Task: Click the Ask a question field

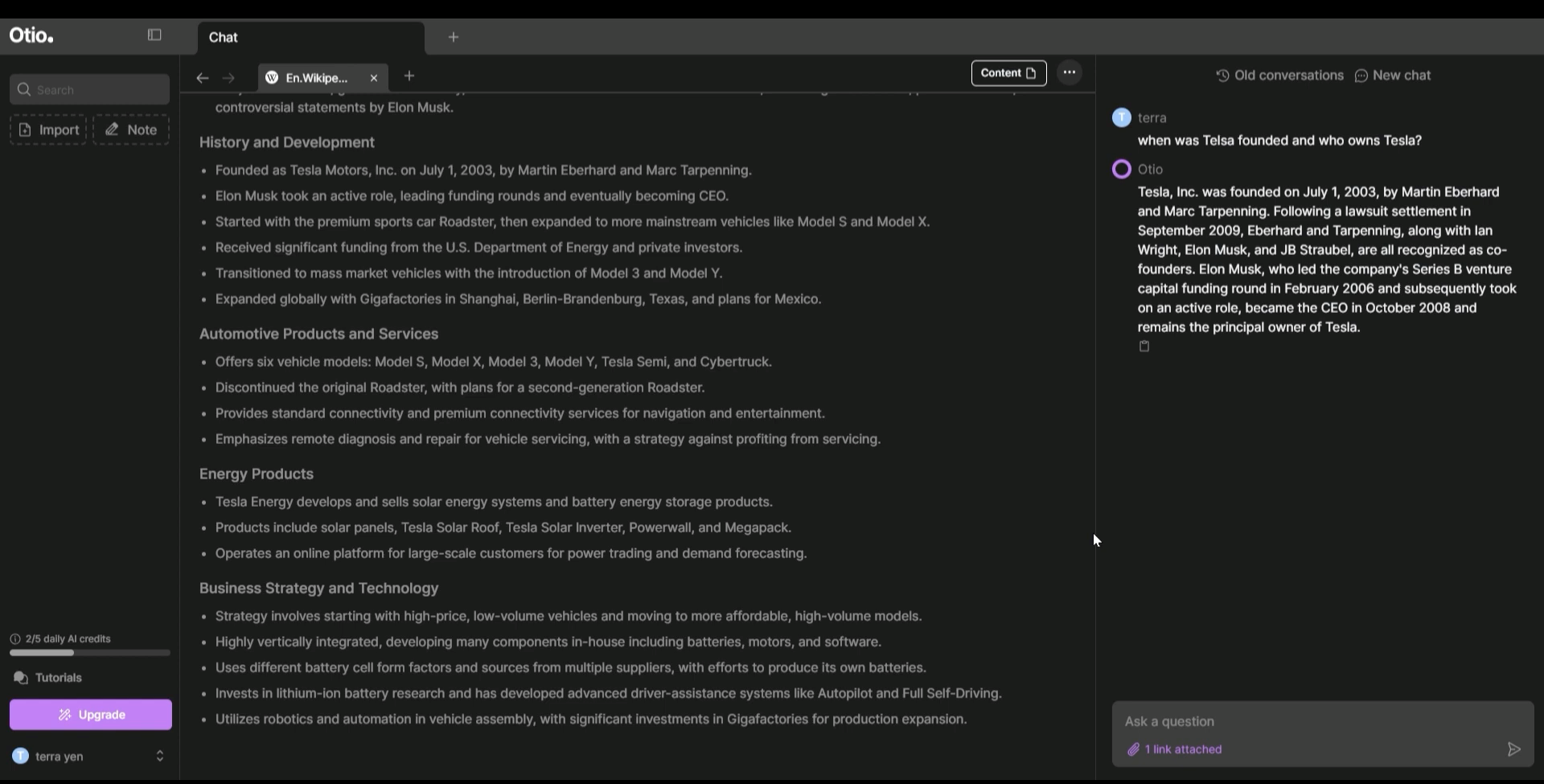Action: (x=1323, y=721)
